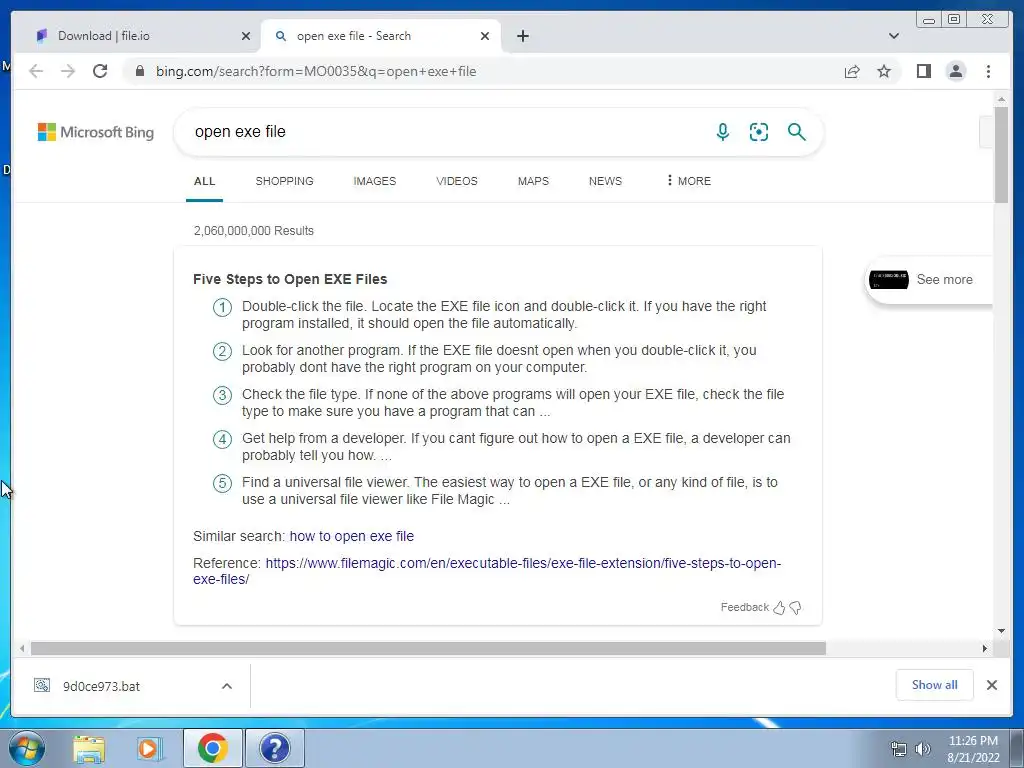Switch to MAPS results

tap(533, 181)
